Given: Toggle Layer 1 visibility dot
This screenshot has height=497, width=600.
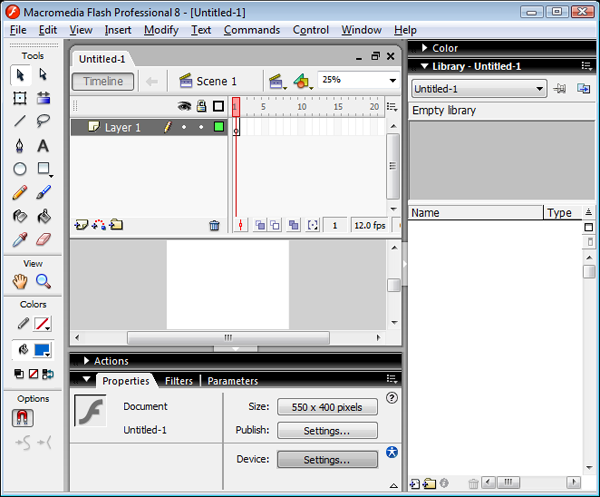Looking at the screenshot, I should [184, 127].
